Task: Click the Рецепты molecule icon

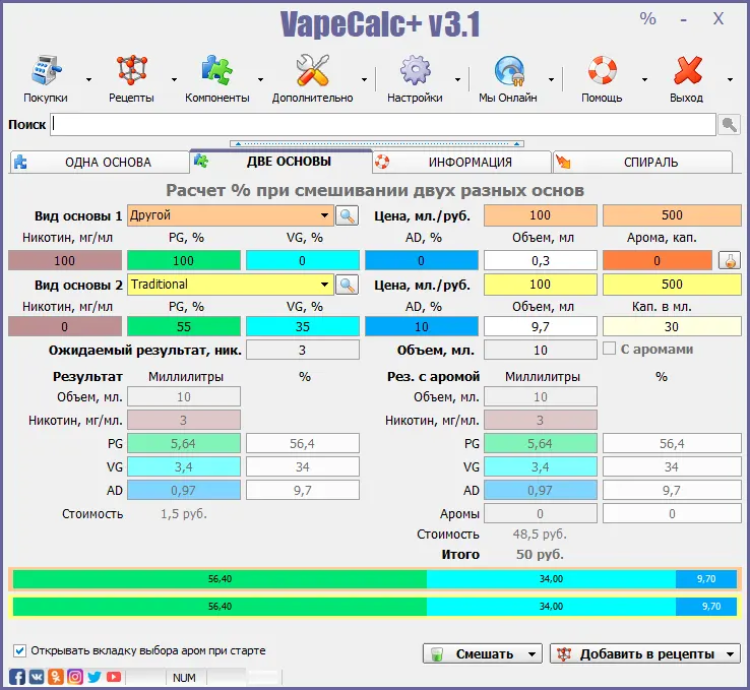Action: click(131, 72)
